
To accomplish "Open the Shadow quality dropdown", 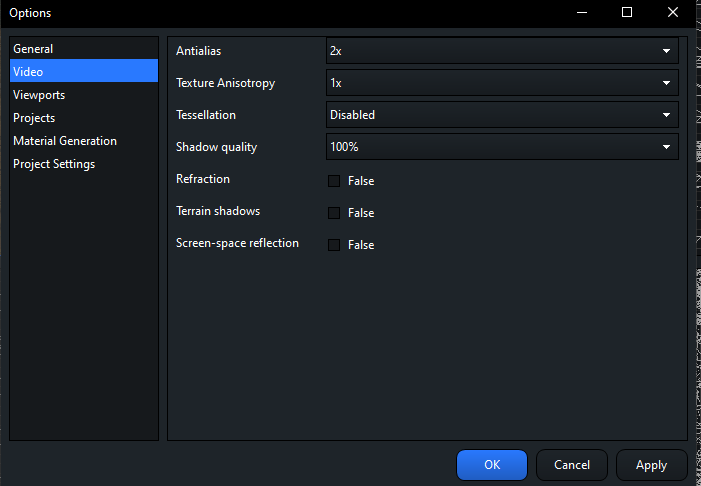I will (x=502, y=147).
